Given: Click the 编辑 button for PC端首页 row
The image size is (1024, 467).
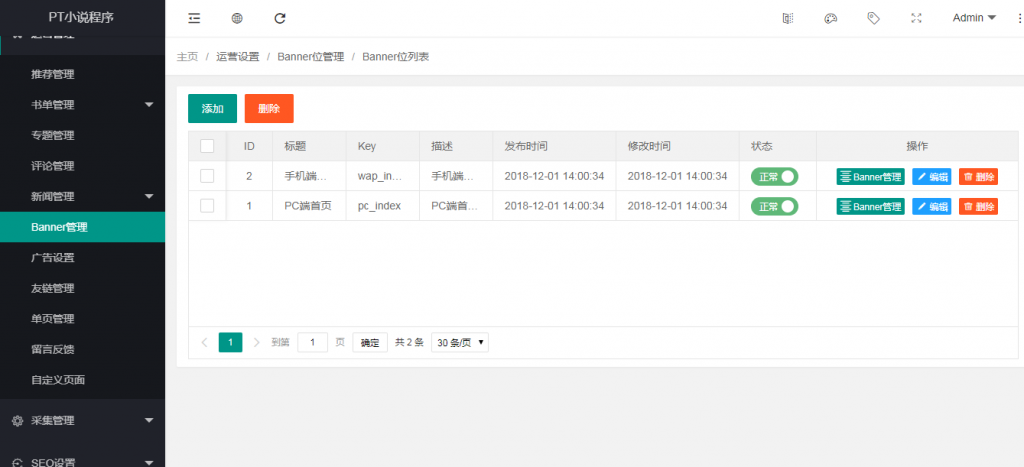Looking at the screenshot, I should (x=931, y=207).
